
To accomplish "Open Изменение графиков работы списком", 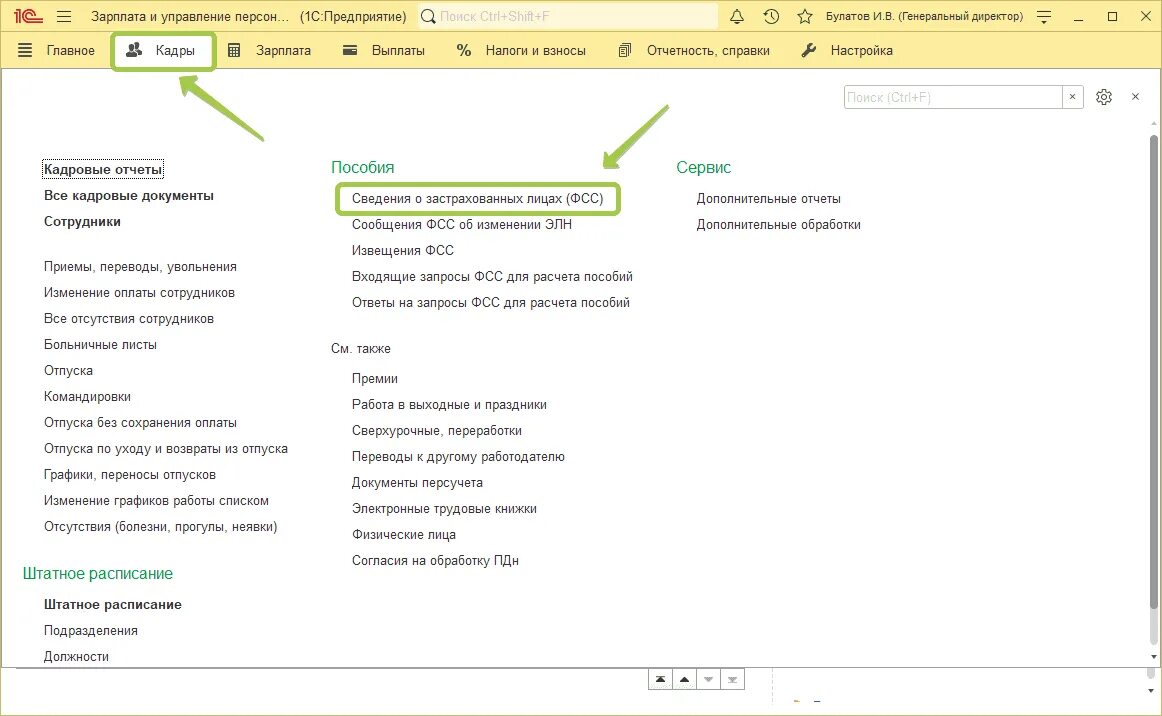I will tap(156, 501).
